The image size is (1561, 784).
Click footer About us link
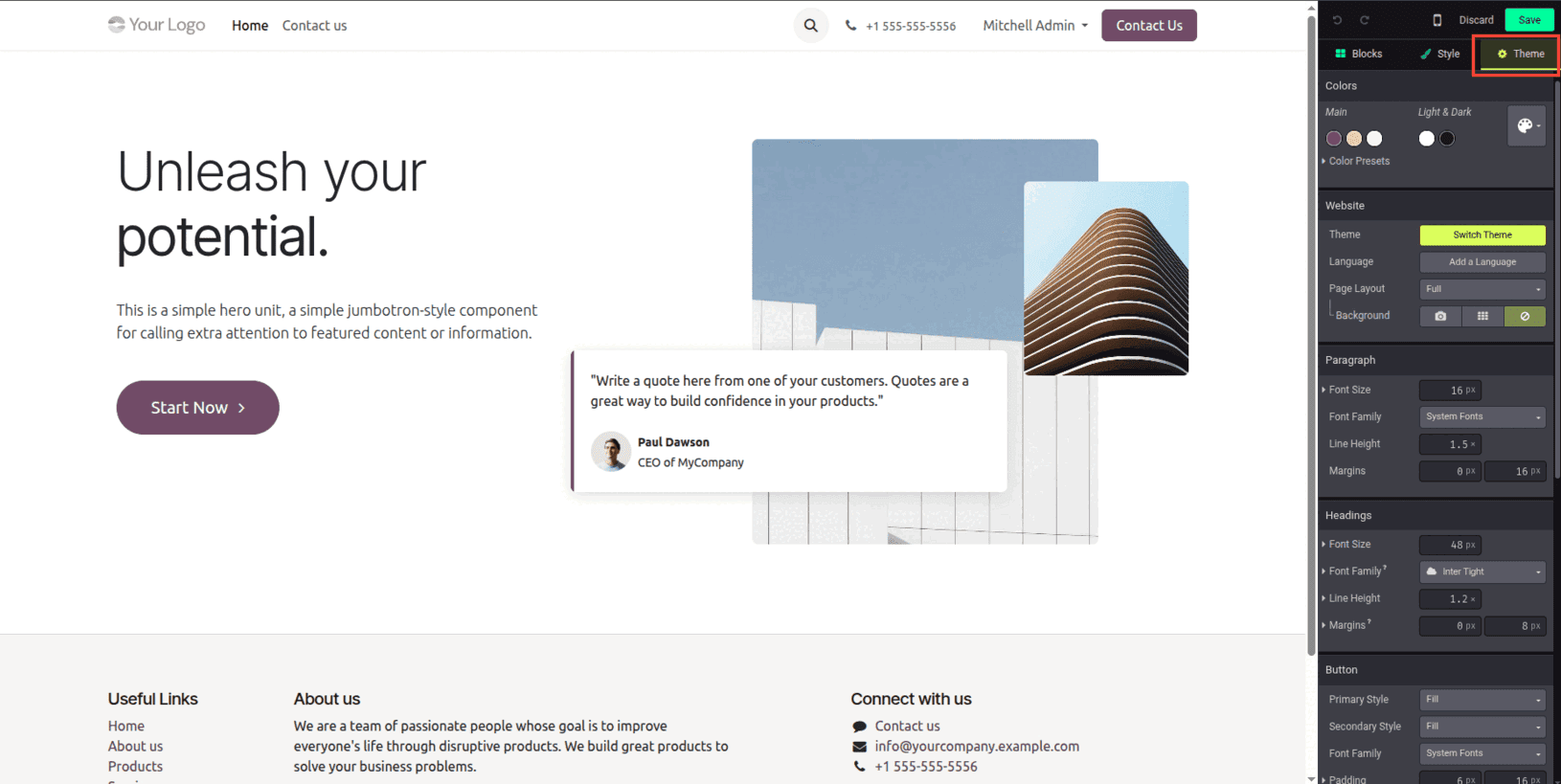pyautogui.click(x=135, y=747)
